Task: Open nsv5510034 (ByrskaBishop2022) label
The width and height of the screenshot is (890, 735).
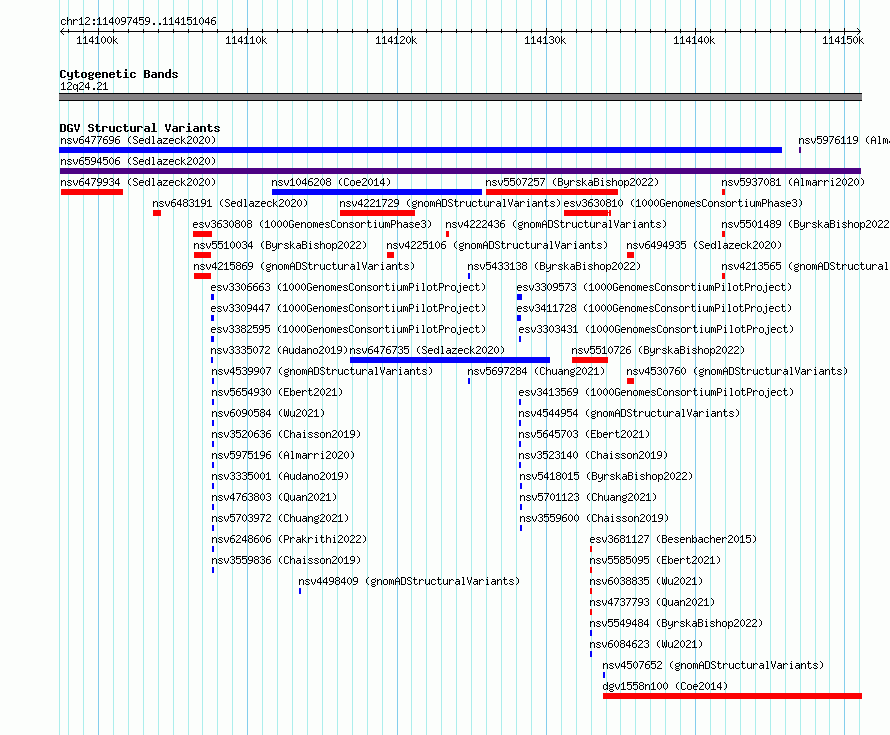Action: coord(280,245)
